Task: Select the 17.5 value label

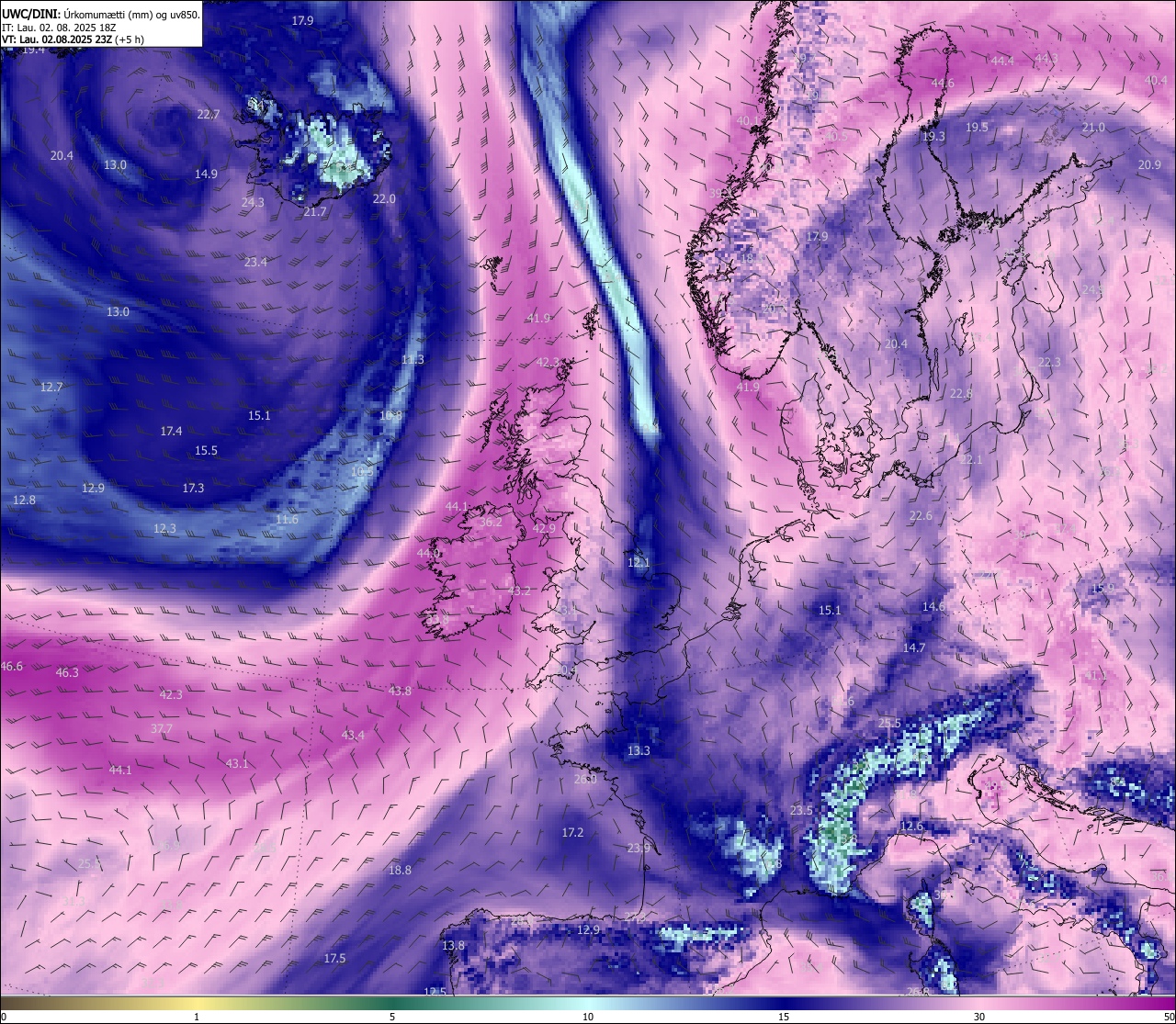Action: [334, 959]
